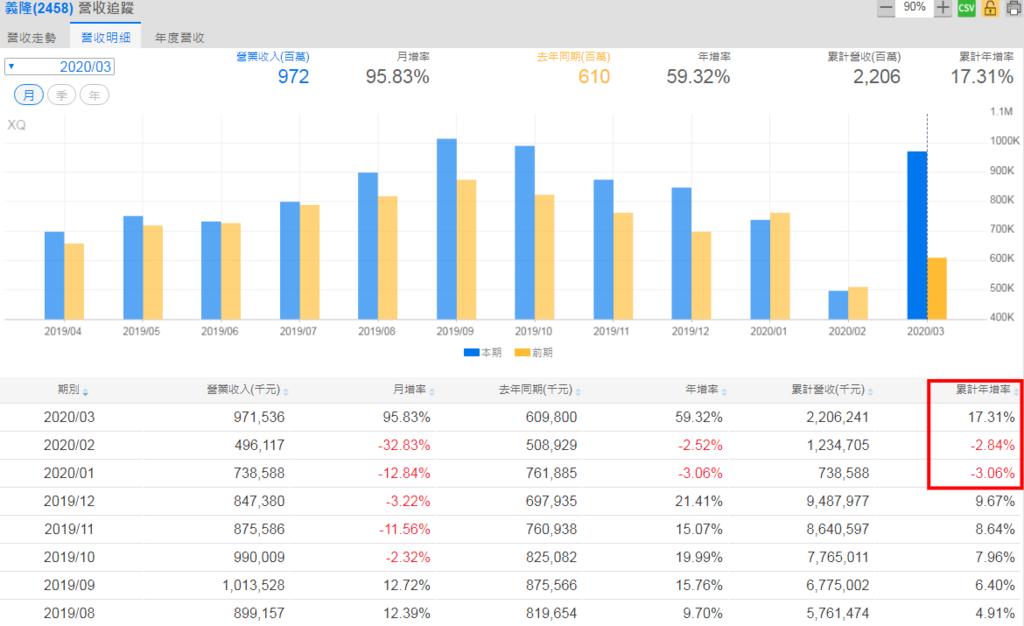Click the summary 去年同期 value 610
The image size is (1024, 626).
click(594, 77)
